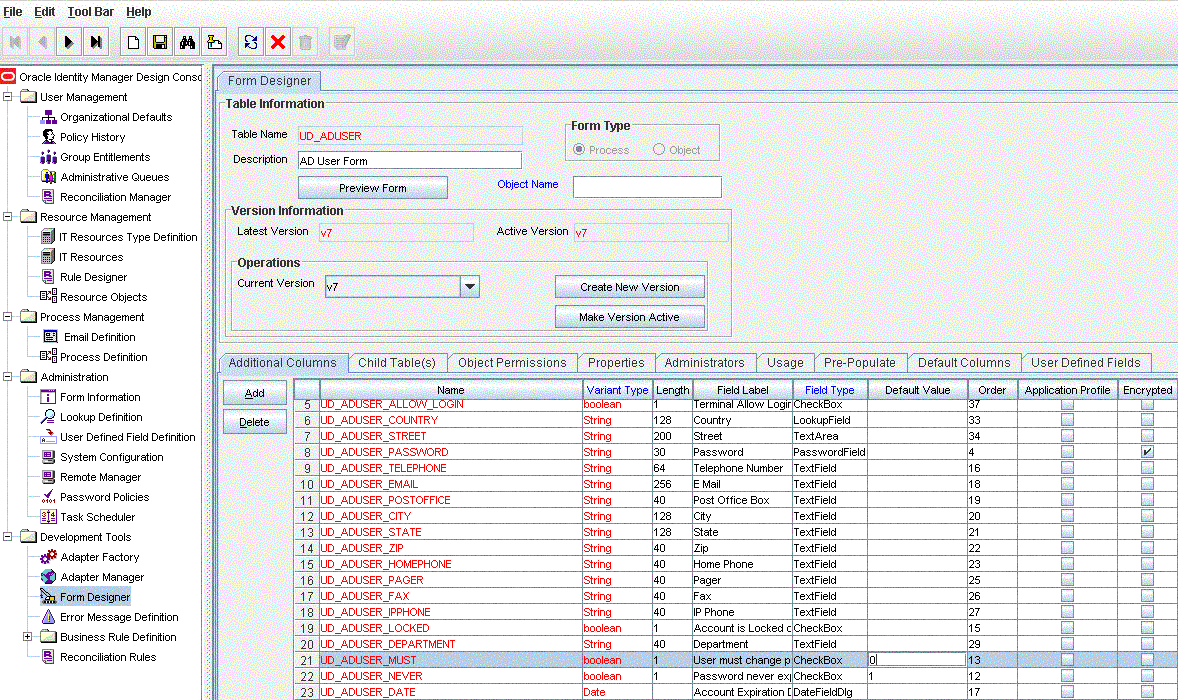Click the trash can toolbar icon
This screenshot has height=700, width=1178.
pos(305,42)
